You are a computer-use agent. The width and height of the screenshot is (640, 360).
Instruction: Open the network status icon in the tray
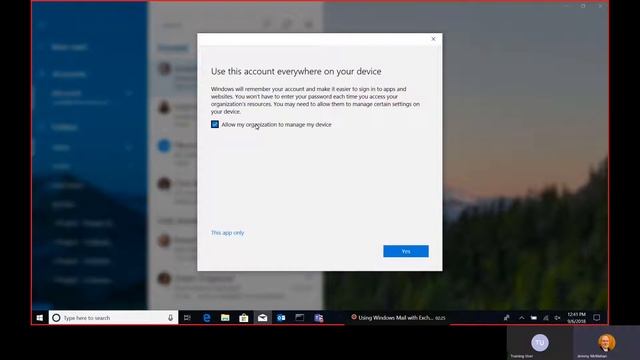(546, 318)
